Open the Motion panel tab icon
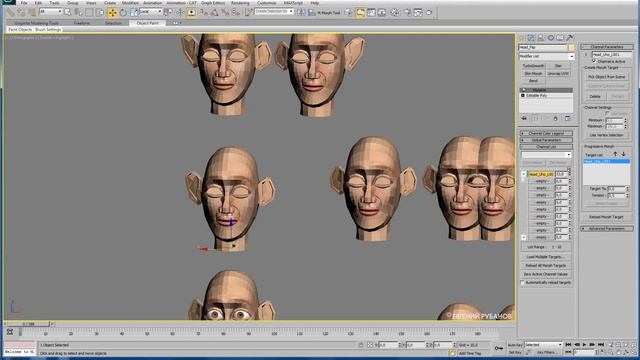This screenshot has height=360, width=640. (551, 38)
